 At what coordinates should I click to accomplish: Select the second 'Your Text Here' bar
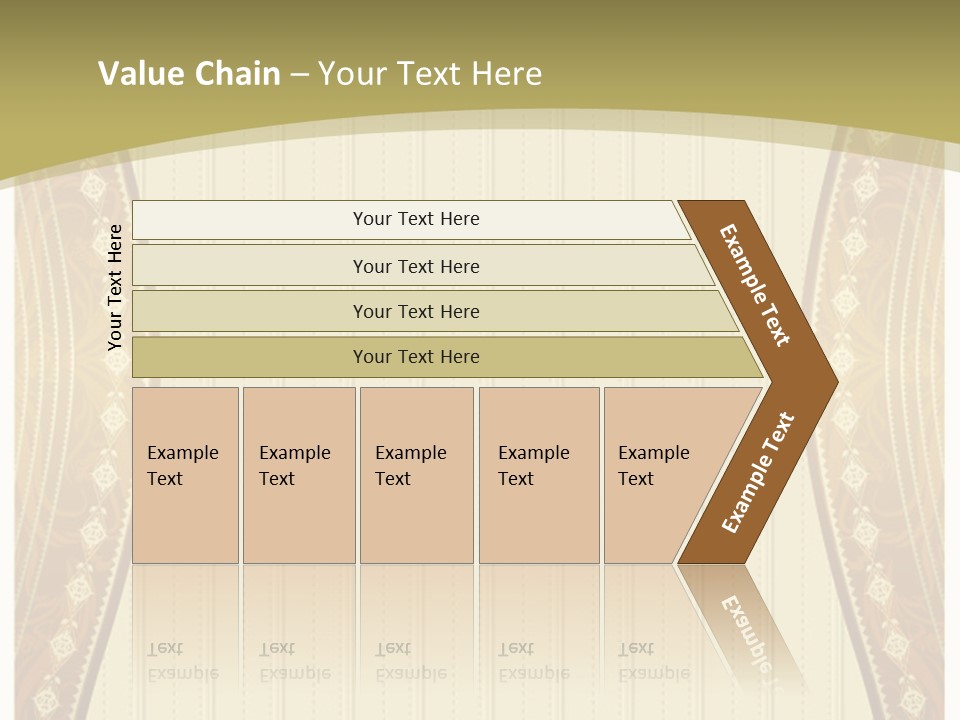tap(424, 266)
